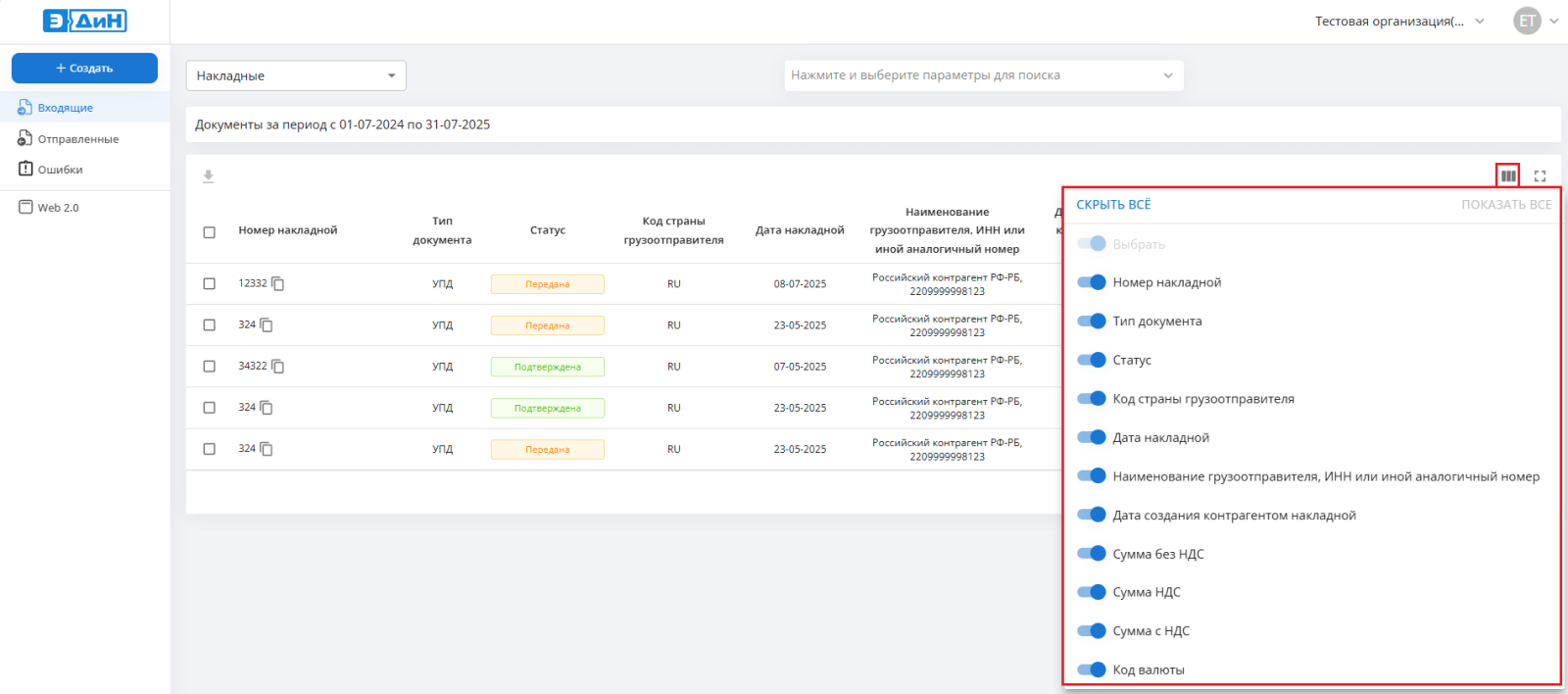Tick the checkbox for invoice 12332 row
Viewport: 1568px width, 694px height.
209,284
